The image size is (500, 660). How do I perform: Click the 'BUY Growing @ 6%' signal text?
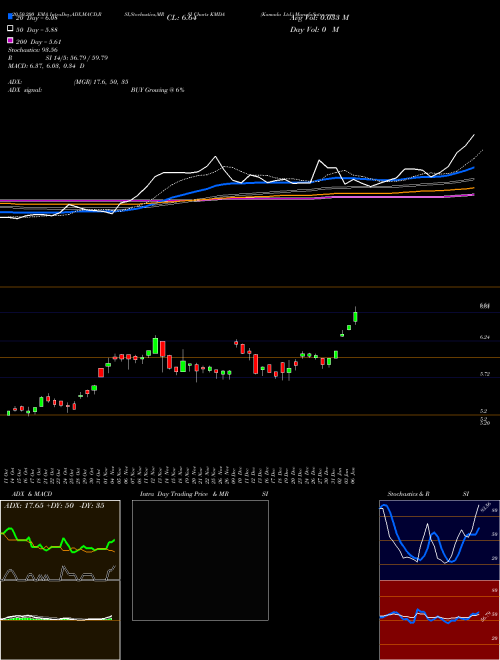click(157, 90)
